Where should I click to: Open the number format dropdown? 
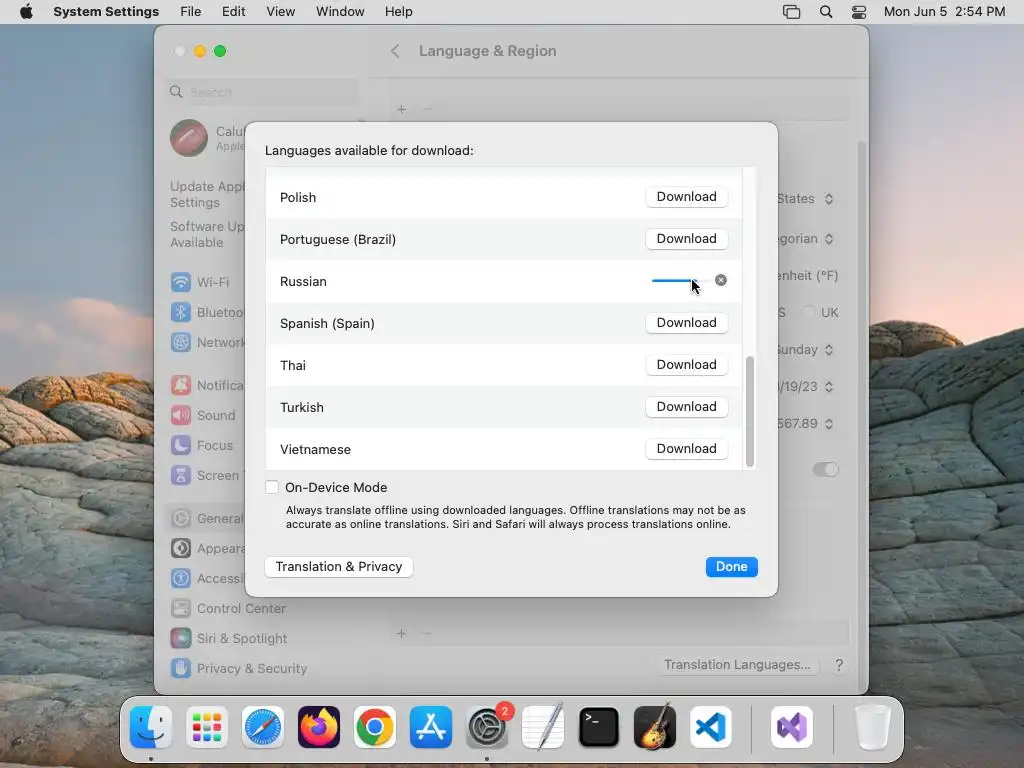806,424
